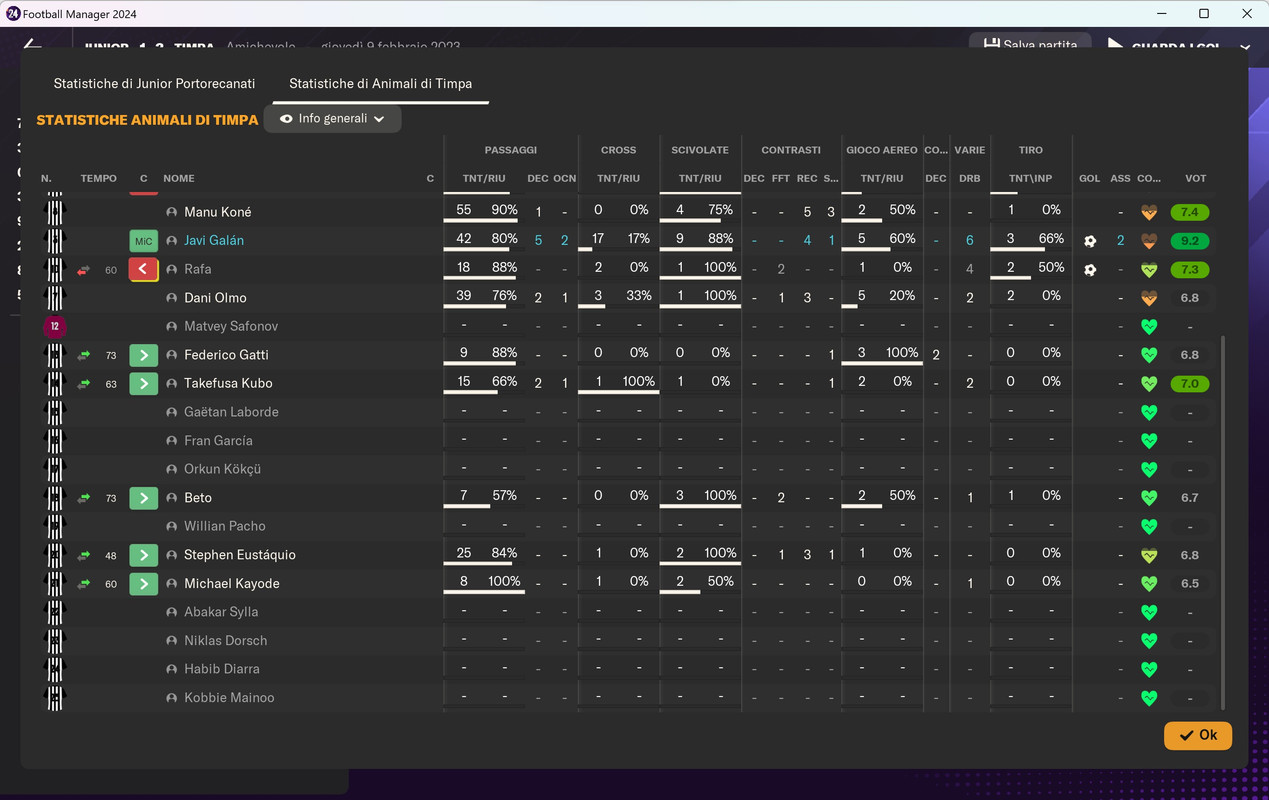Open player Dani Olmo
Screen dimensions: 1269x800
tap(215, 298)
